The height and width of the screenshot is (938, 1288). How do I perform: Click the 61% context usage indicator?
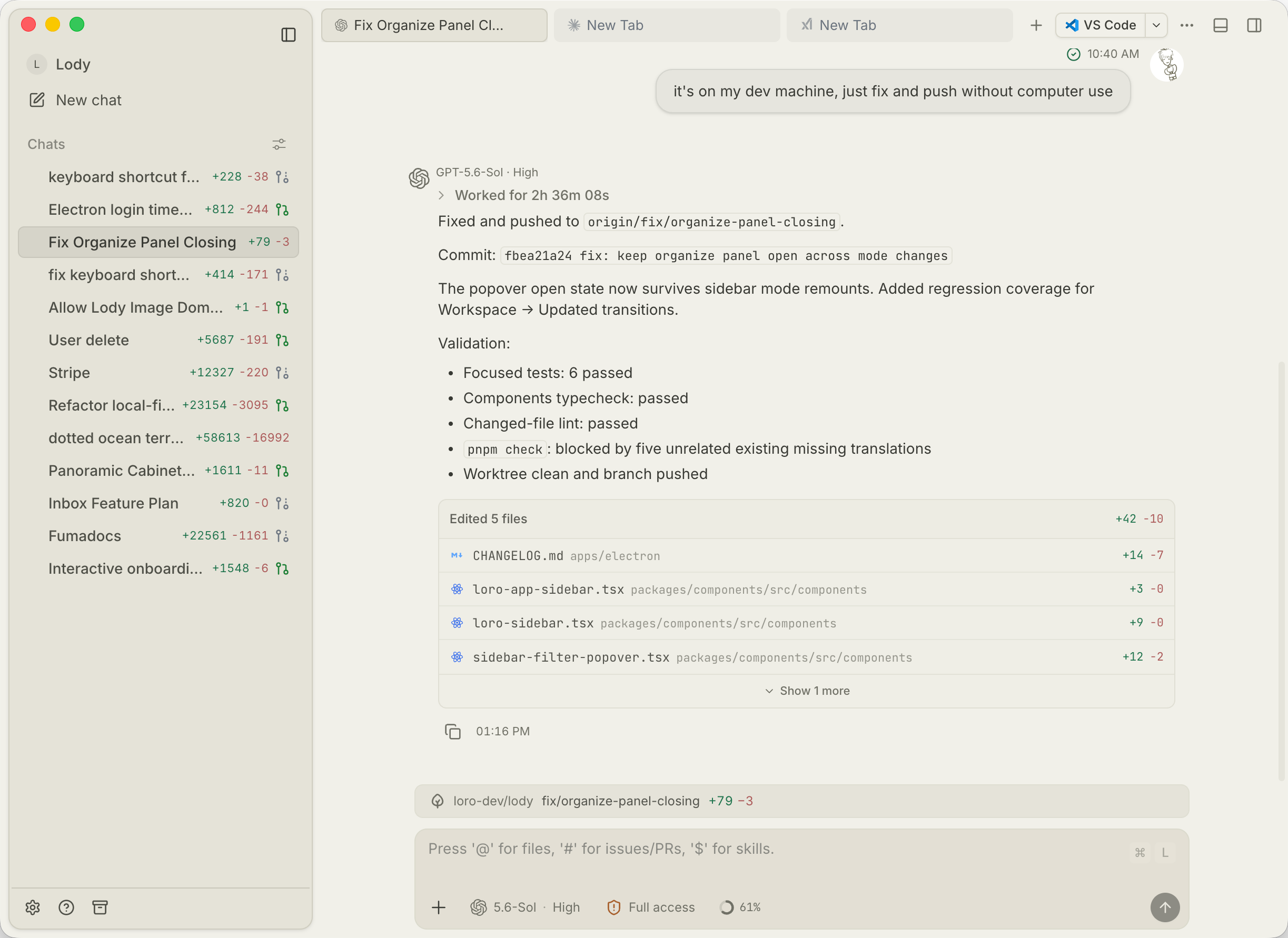click(x=740, y=907)
